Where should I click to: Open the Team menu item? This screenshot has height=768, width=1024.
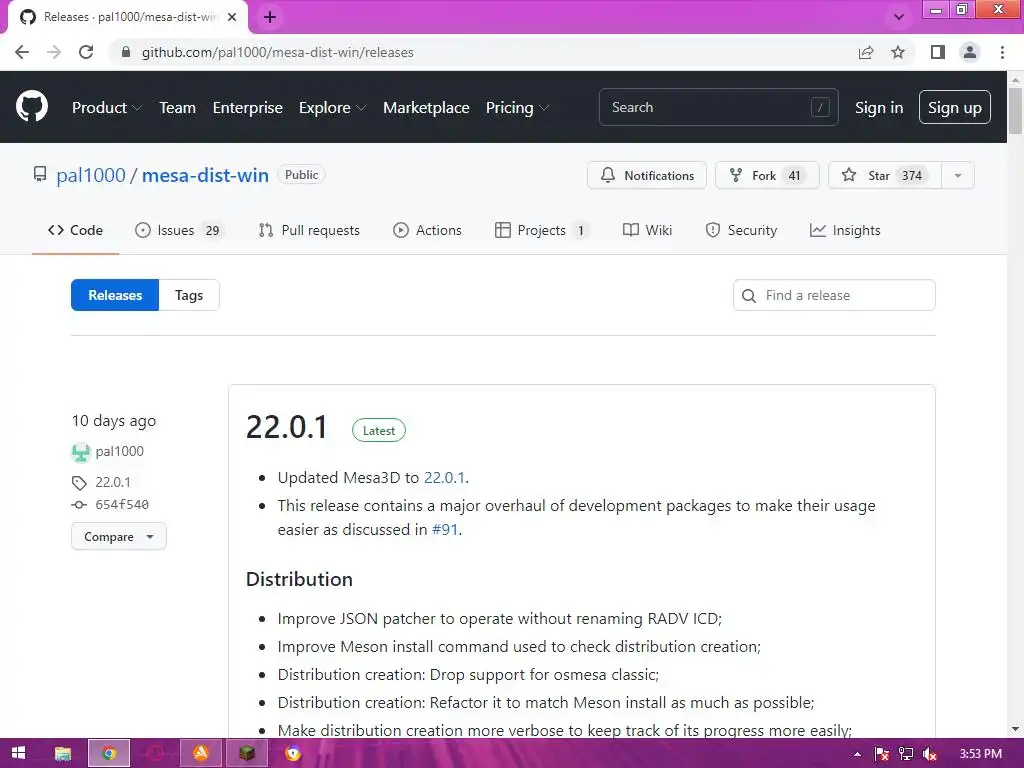tap(177, 107)
